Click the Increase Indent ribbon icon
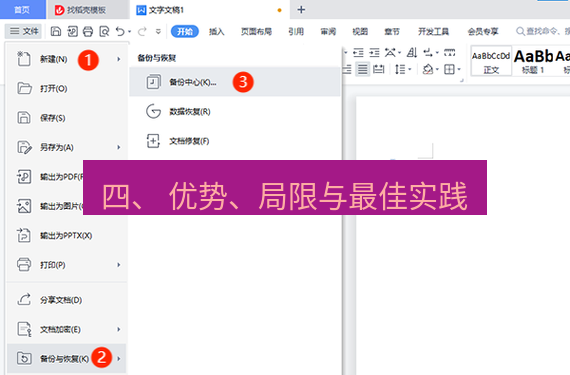 point(374,53)
